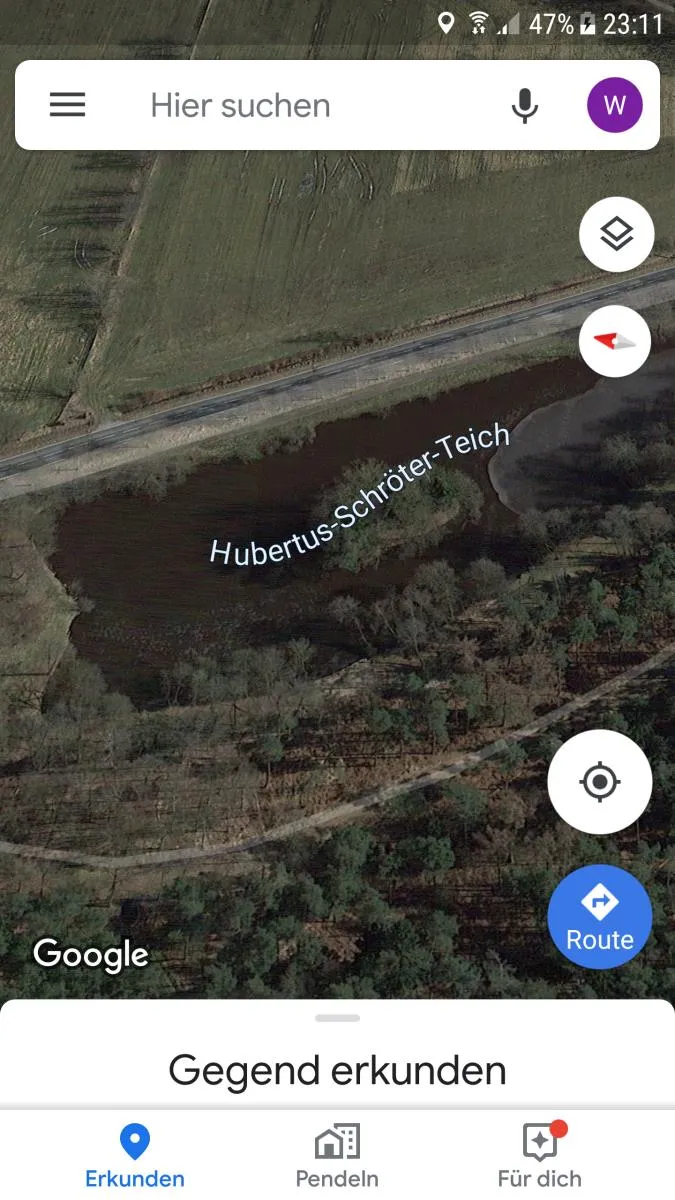Tap the compass to reset orientation
This screenshot has height=1200, width=675.
click(614, 341)
